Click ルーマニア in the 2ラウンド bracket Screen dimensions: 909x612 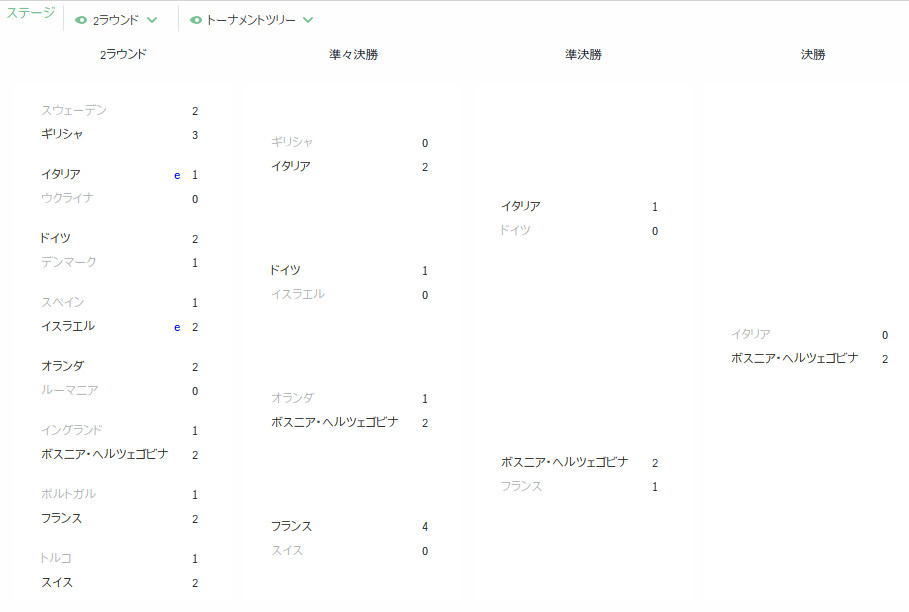pos(69,391)
